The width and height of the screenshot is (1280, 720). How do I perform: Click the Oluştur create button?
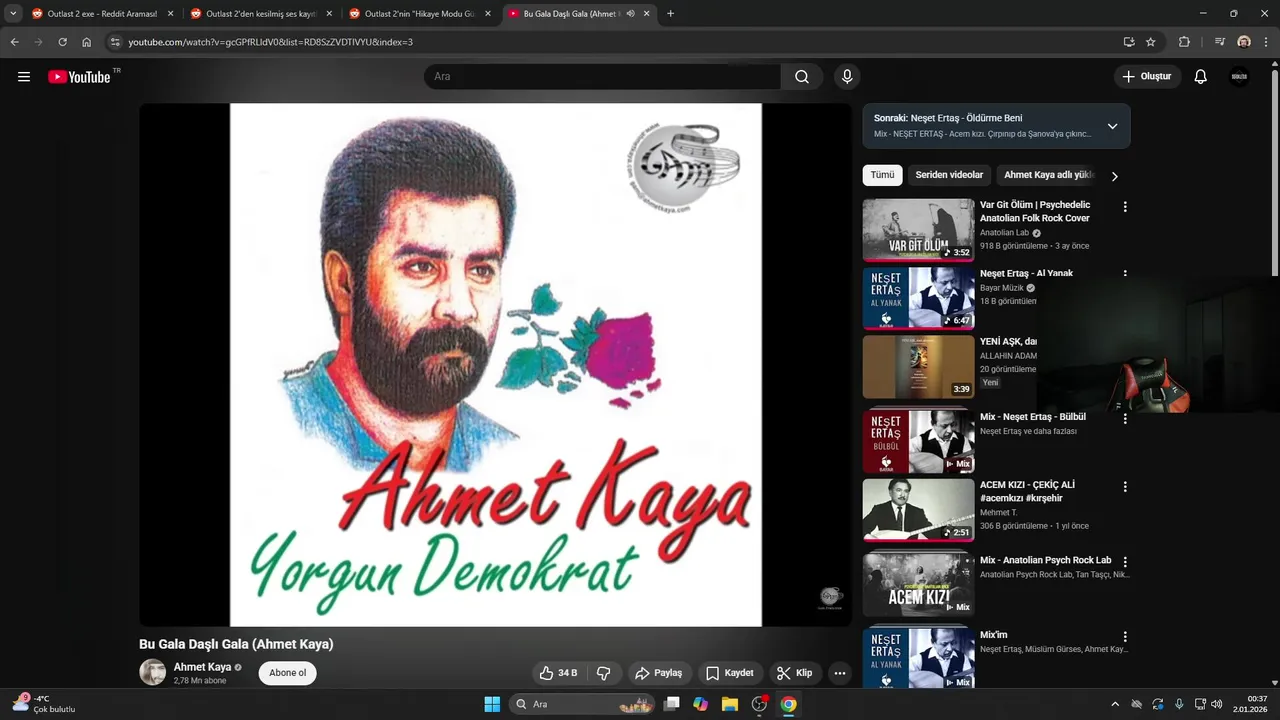point(1148,77)
